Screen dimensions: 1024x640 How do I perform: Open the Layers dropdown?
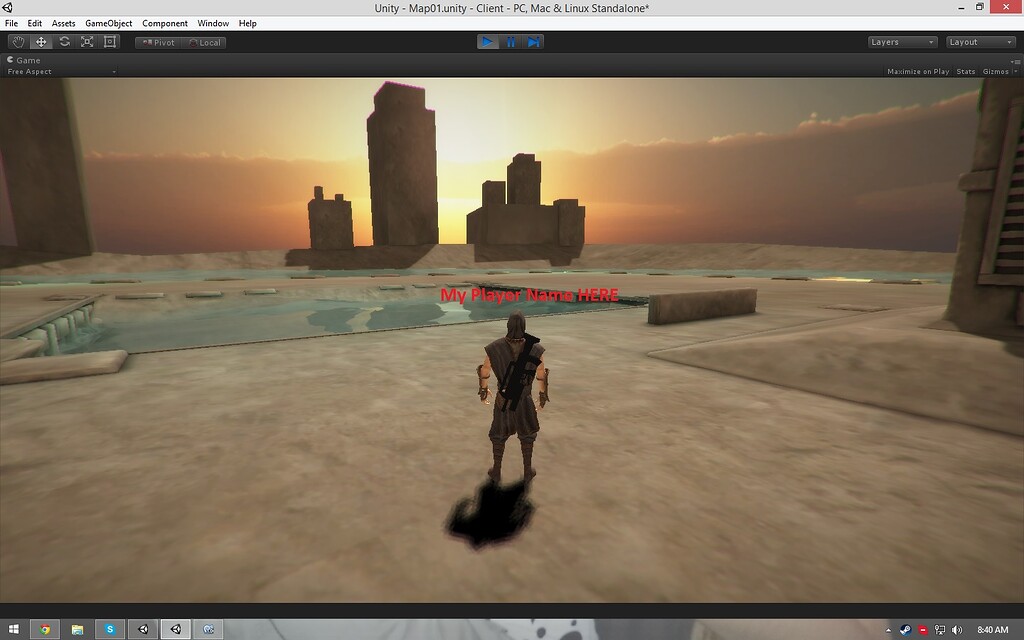[900, 42]
